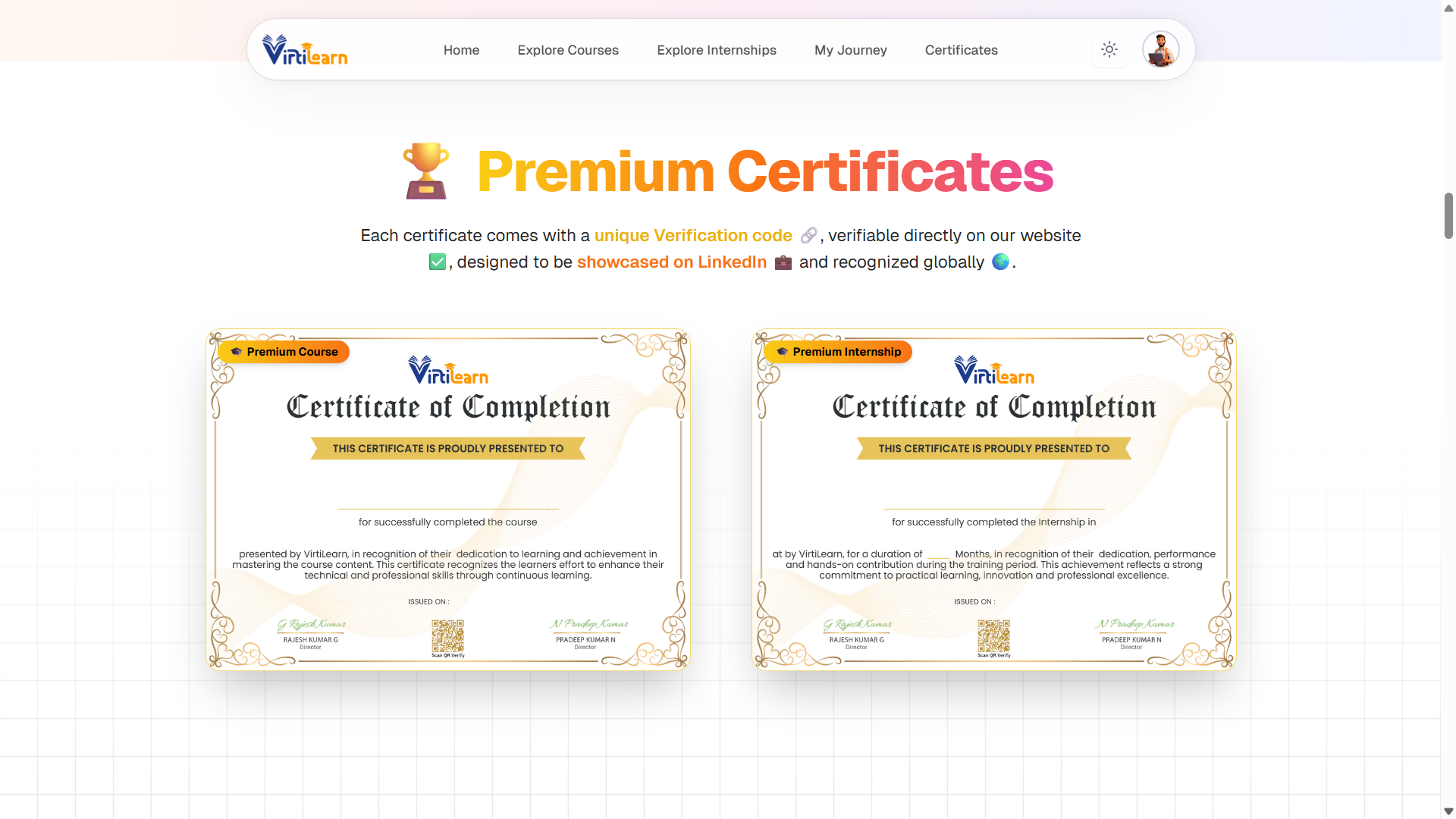Toggle the light/dark theme sun icon
Viewport: 1456px width, 819px height.
(1109, 50)
